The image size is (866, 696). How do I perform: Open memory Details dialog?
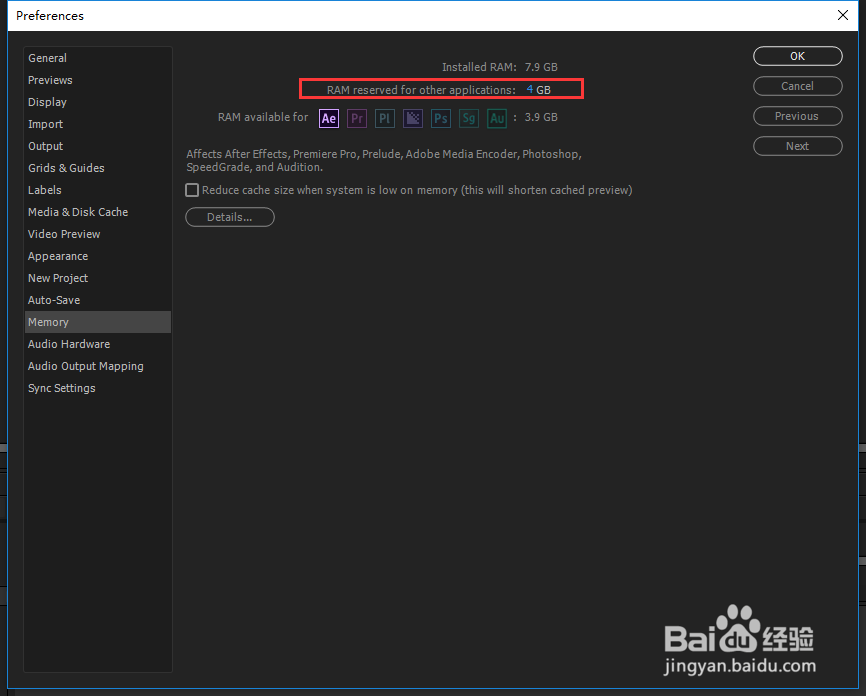click(230, 217)
